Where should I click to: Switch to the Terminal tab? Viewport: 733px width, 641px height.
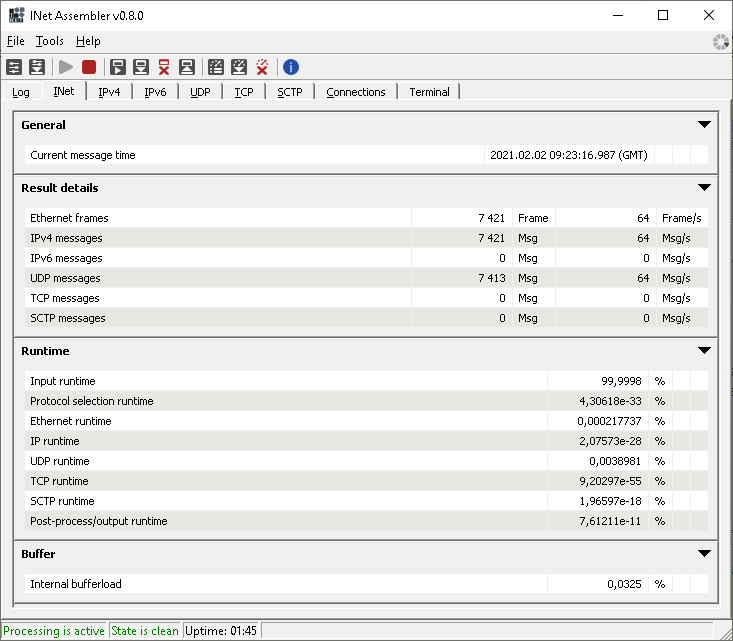point(429,92)
